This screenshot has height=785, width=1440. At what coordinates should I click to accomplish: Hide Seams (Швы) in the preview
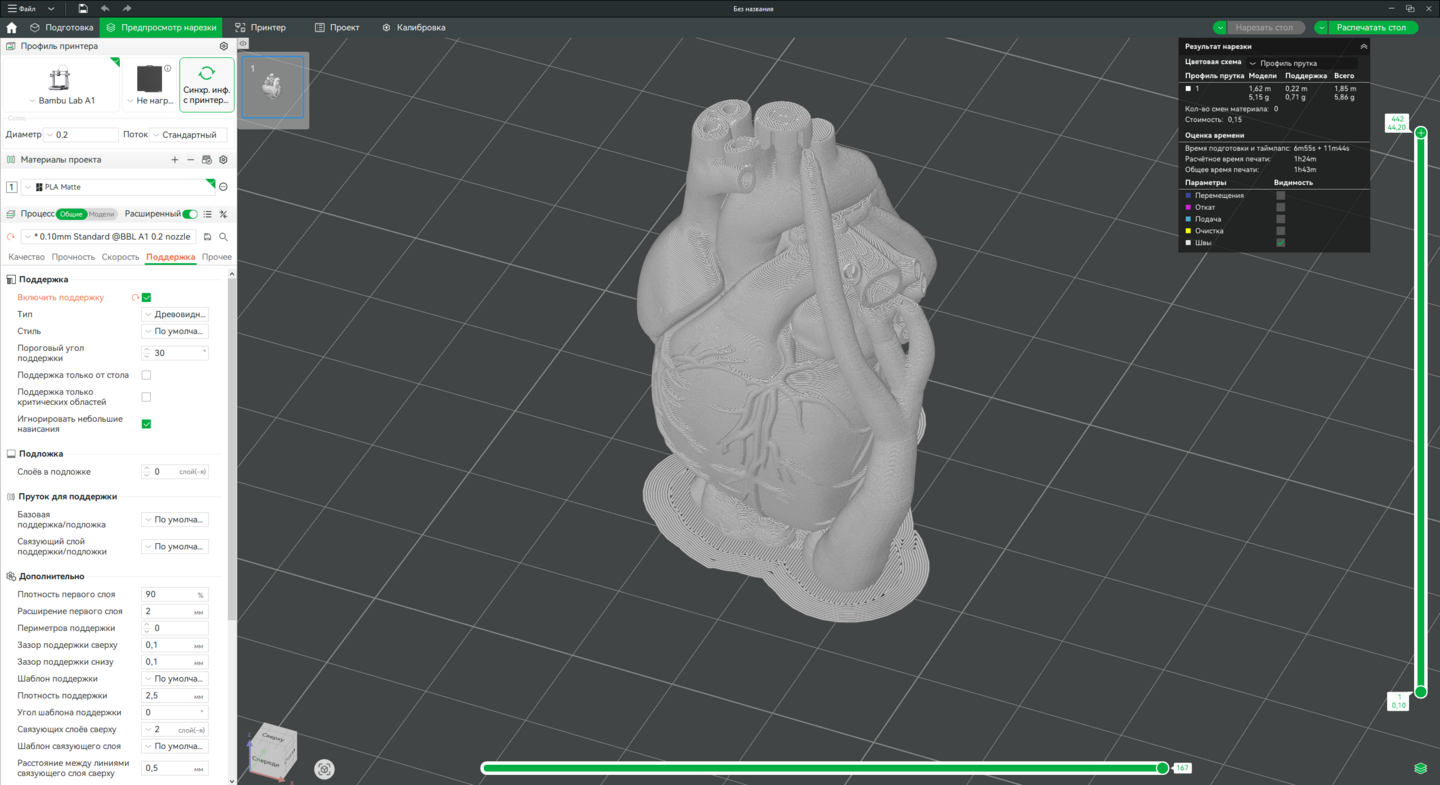click(1280, 243)
